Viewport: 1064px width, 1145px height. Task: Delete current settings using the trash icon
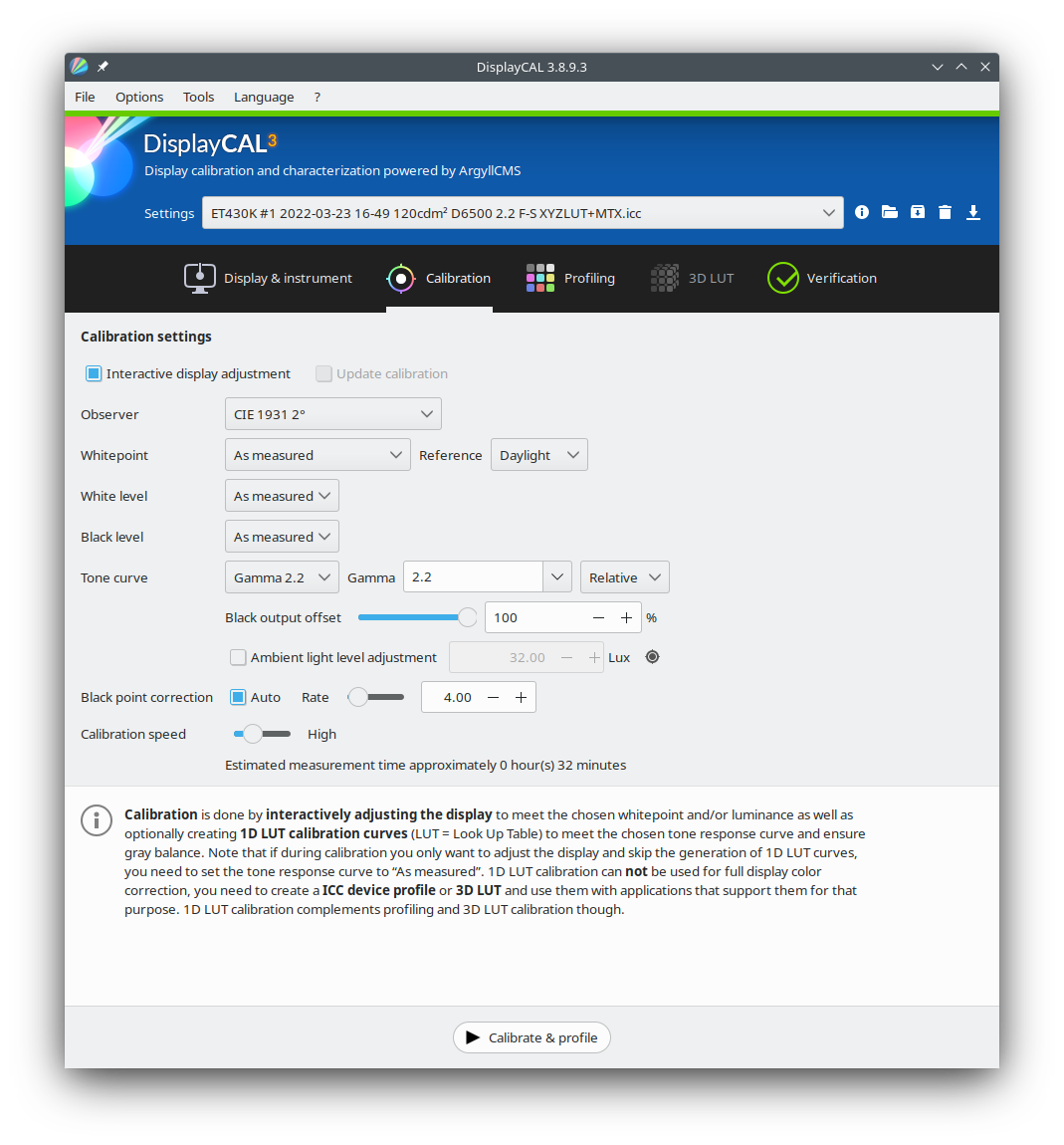pyautogui.click(x=945, y=212)
